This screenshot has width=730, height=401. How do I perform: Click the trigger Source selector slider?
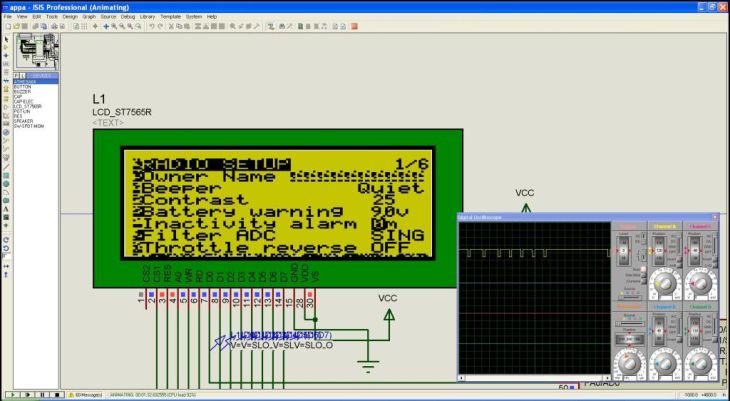[x=630, y=297]
